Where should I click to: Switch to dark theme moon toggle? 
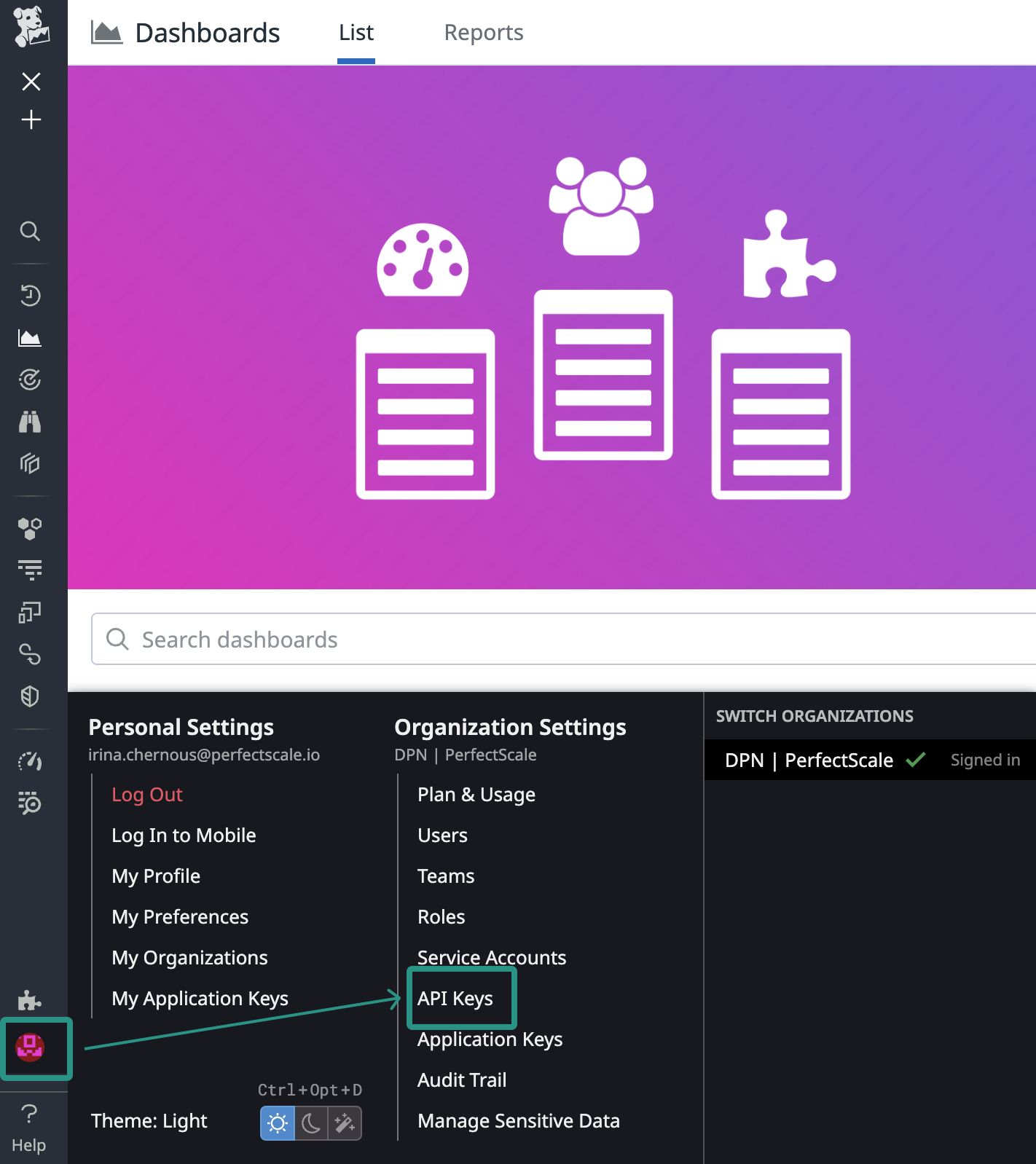(x=311, y=1123)
